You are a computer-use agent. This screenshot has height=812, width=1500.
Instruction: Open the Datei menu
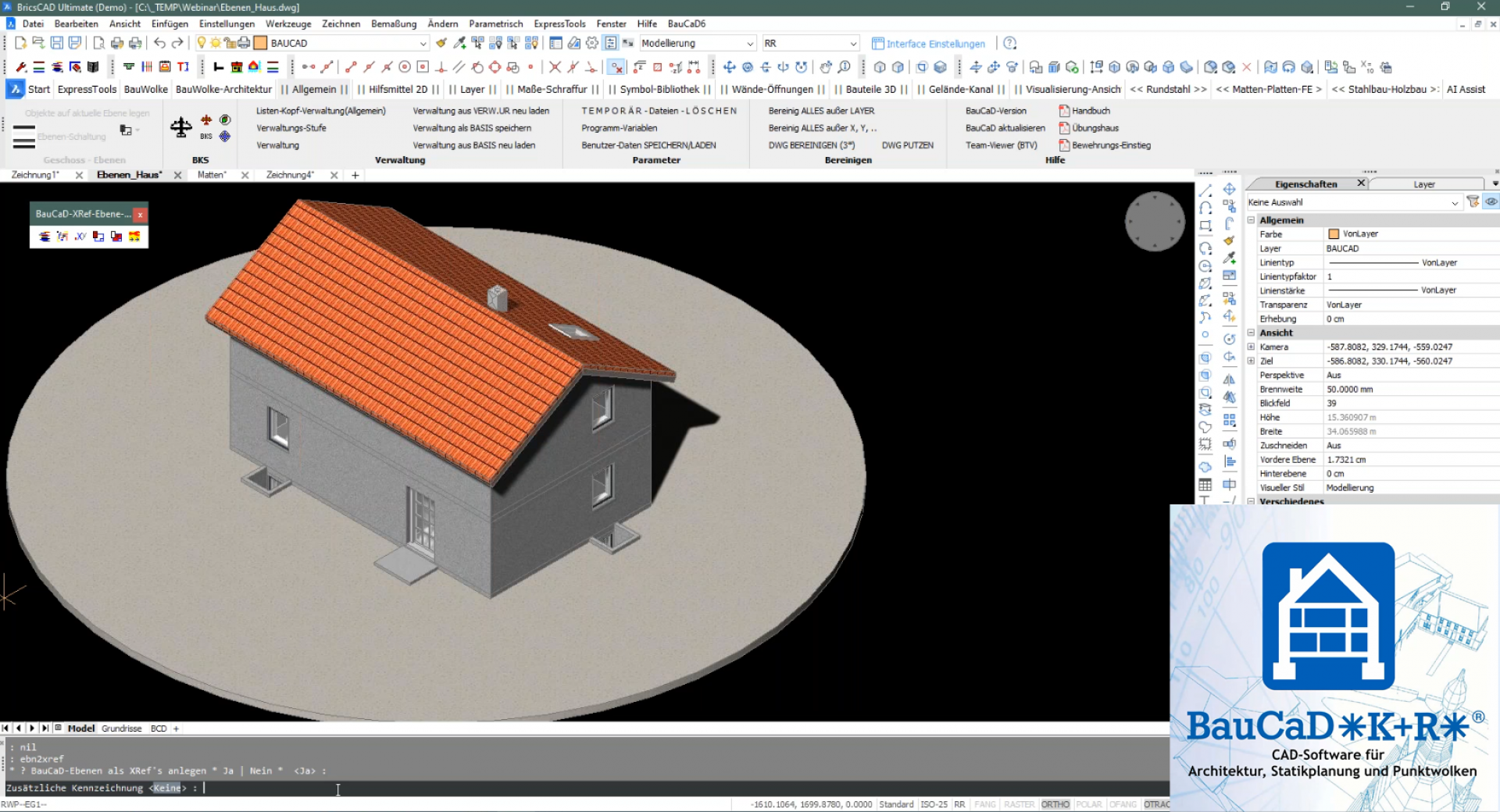click(x=33, y=23)
